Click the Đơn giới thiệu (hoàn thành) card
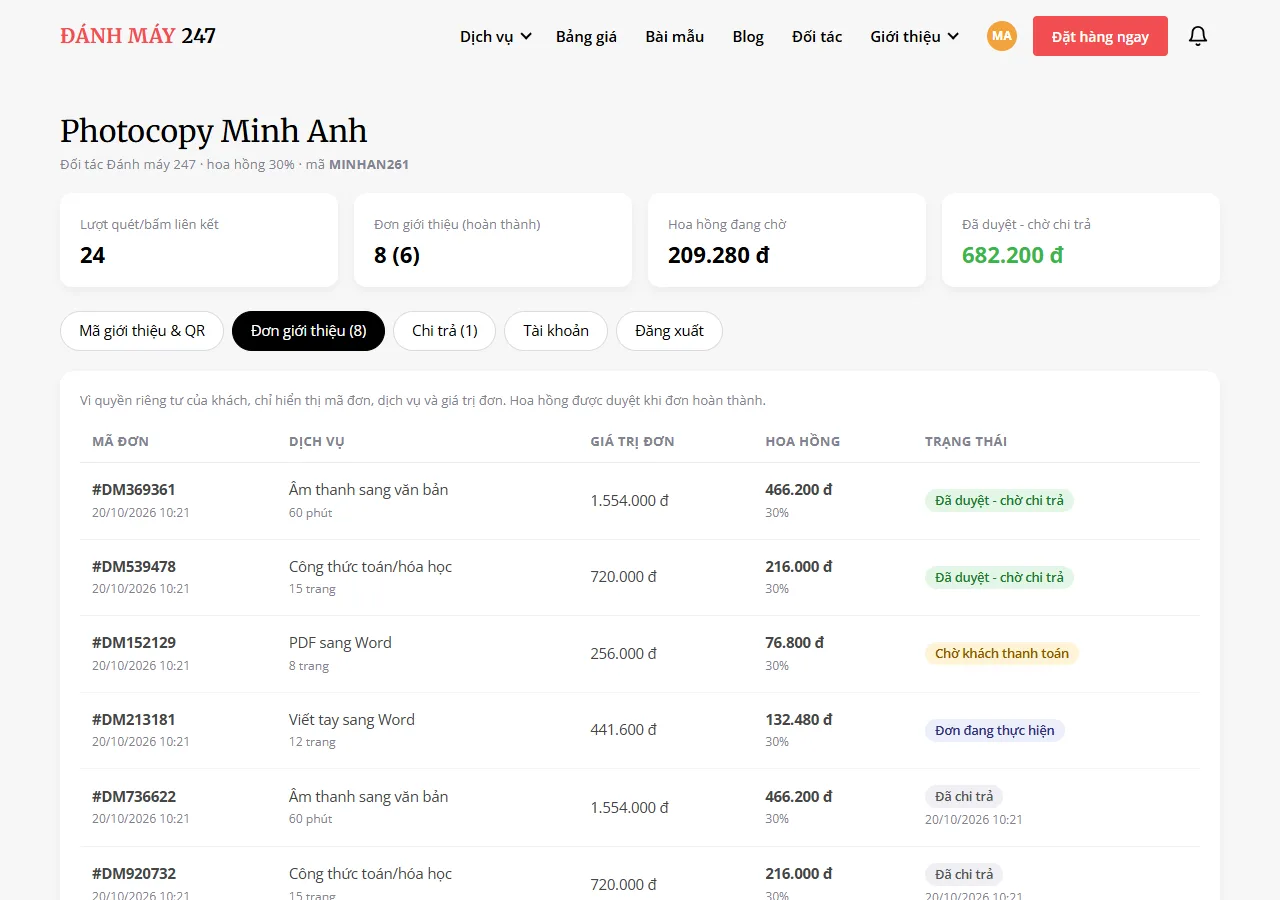Viewport: 1280px width, 900px height. (x=493, y=240)
